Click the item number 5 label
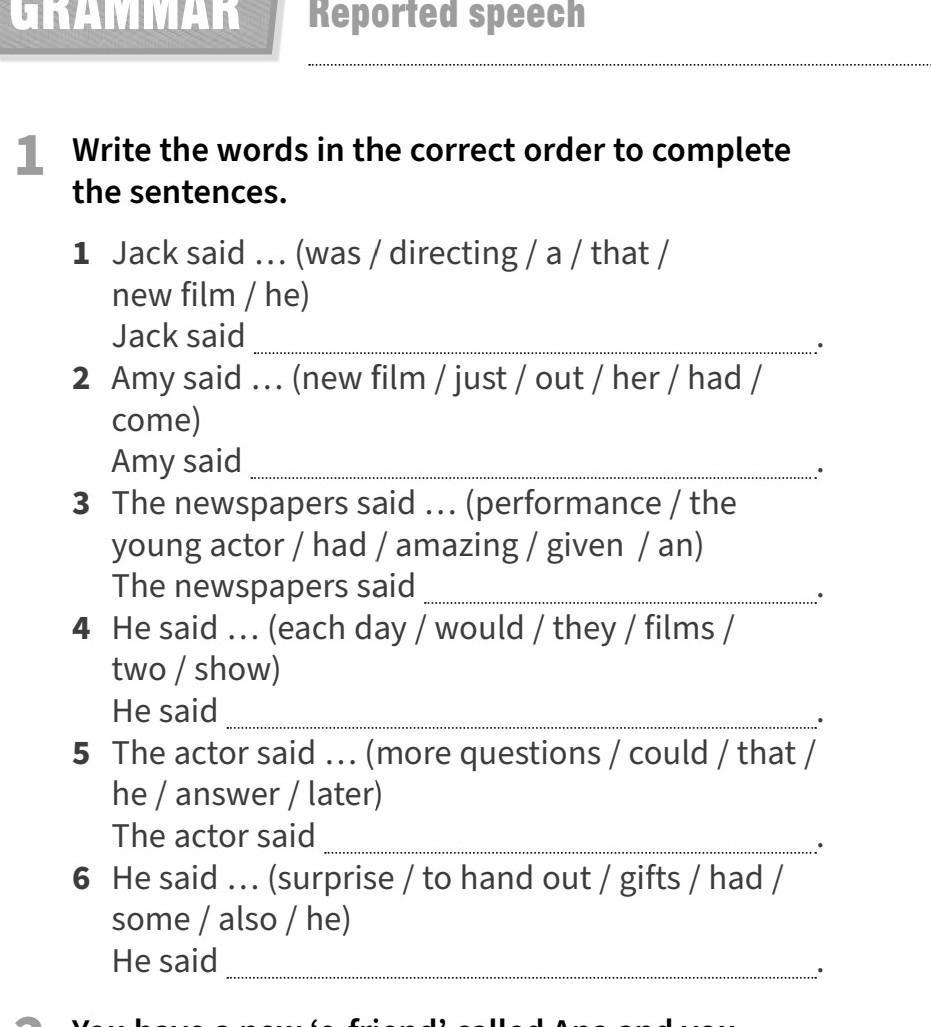The image size is (931, 1027). click(81, 754)
